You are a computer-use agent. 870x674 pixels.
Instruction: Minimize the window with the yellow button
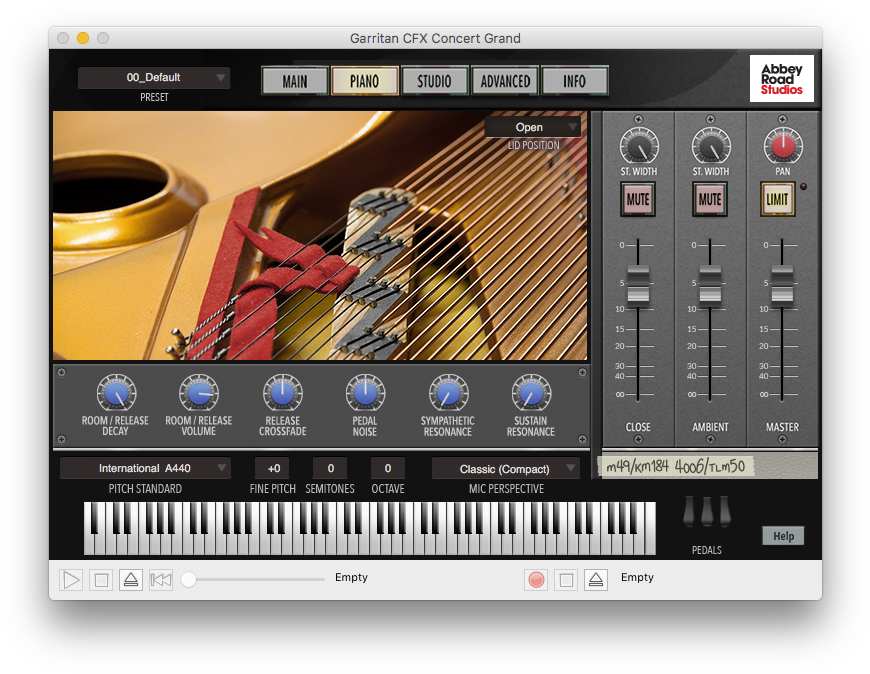(83, 38)
